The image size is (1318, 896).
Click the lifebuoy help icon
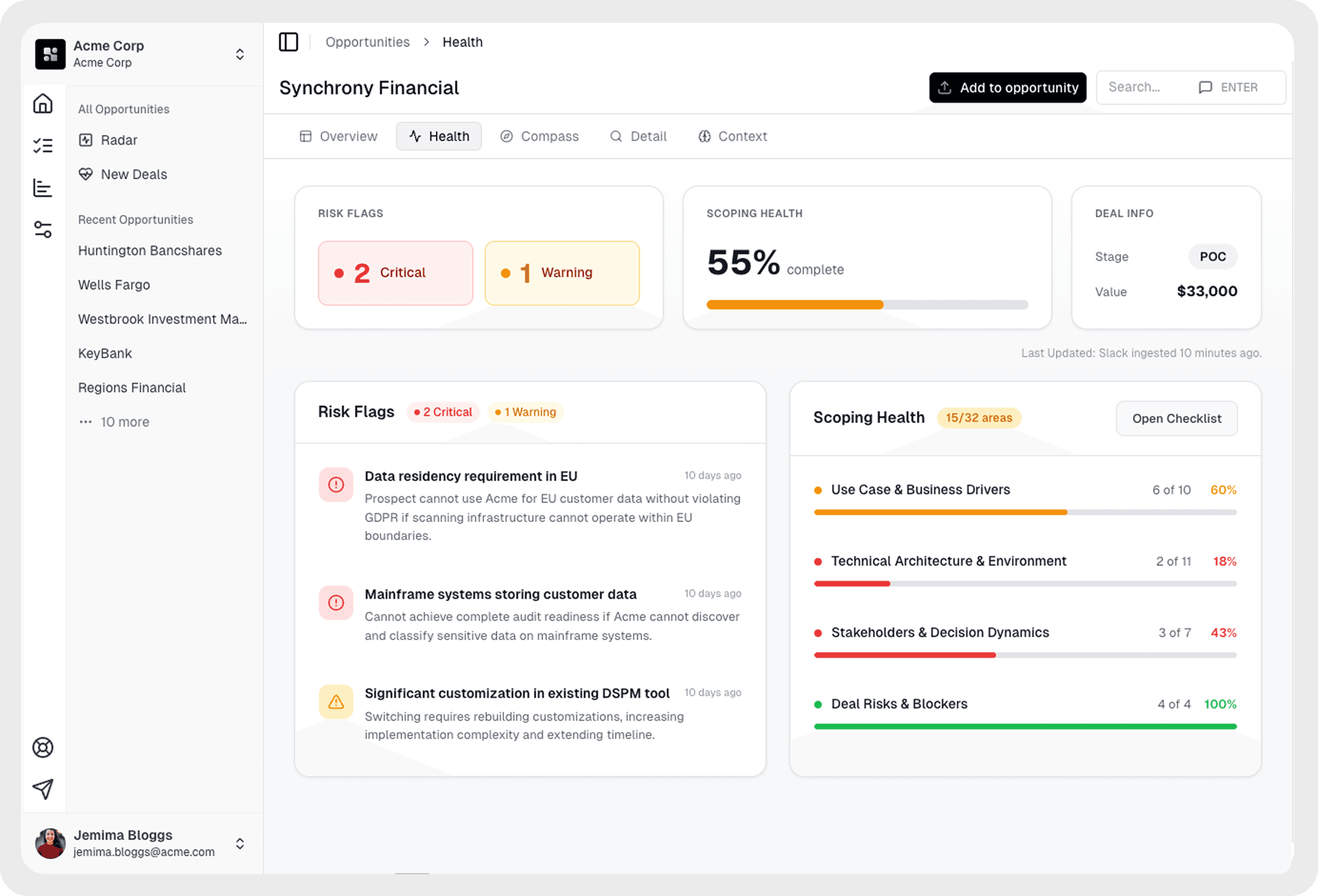tap(42, 747)
